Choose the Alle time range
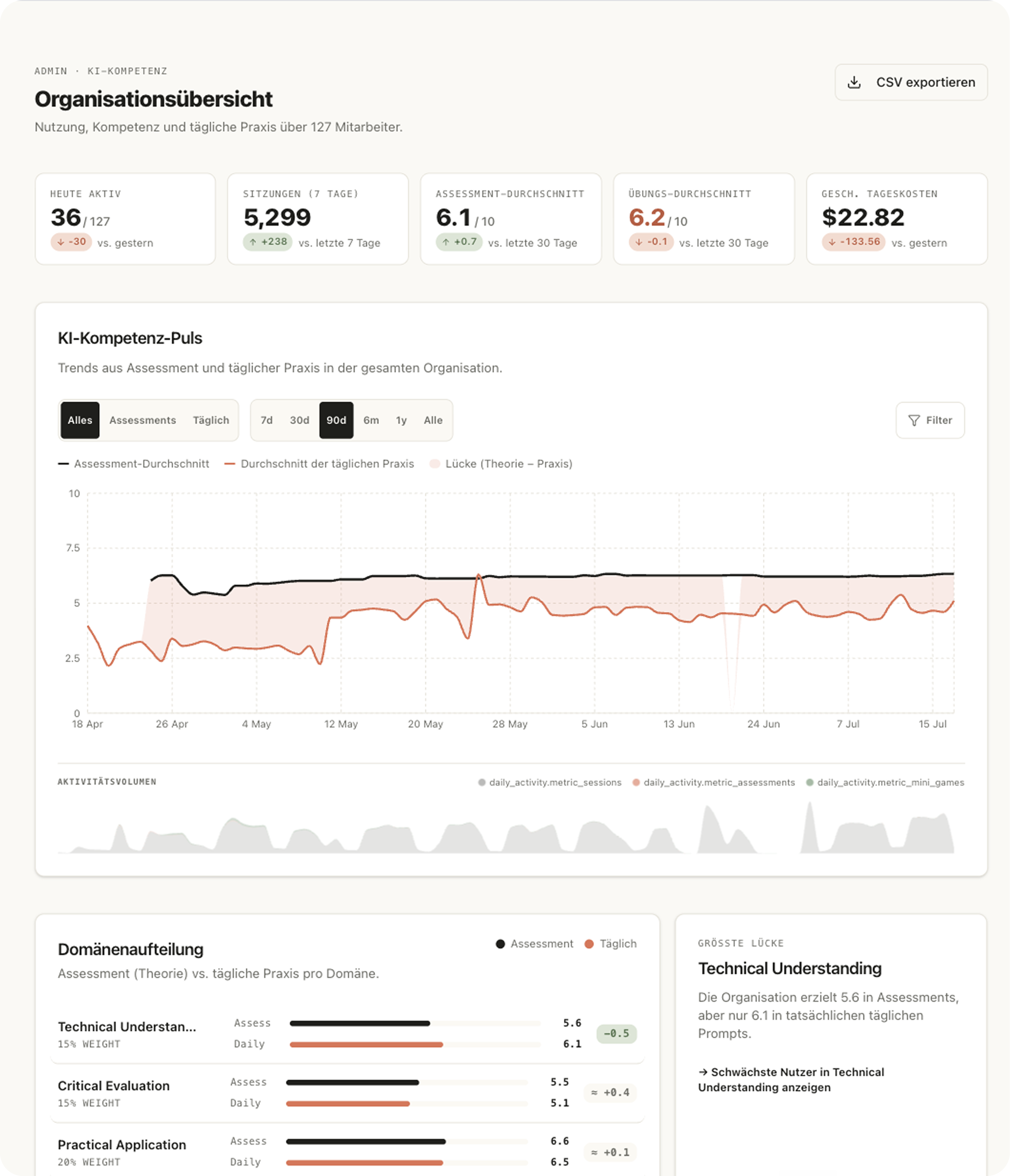 pos(433,420)
